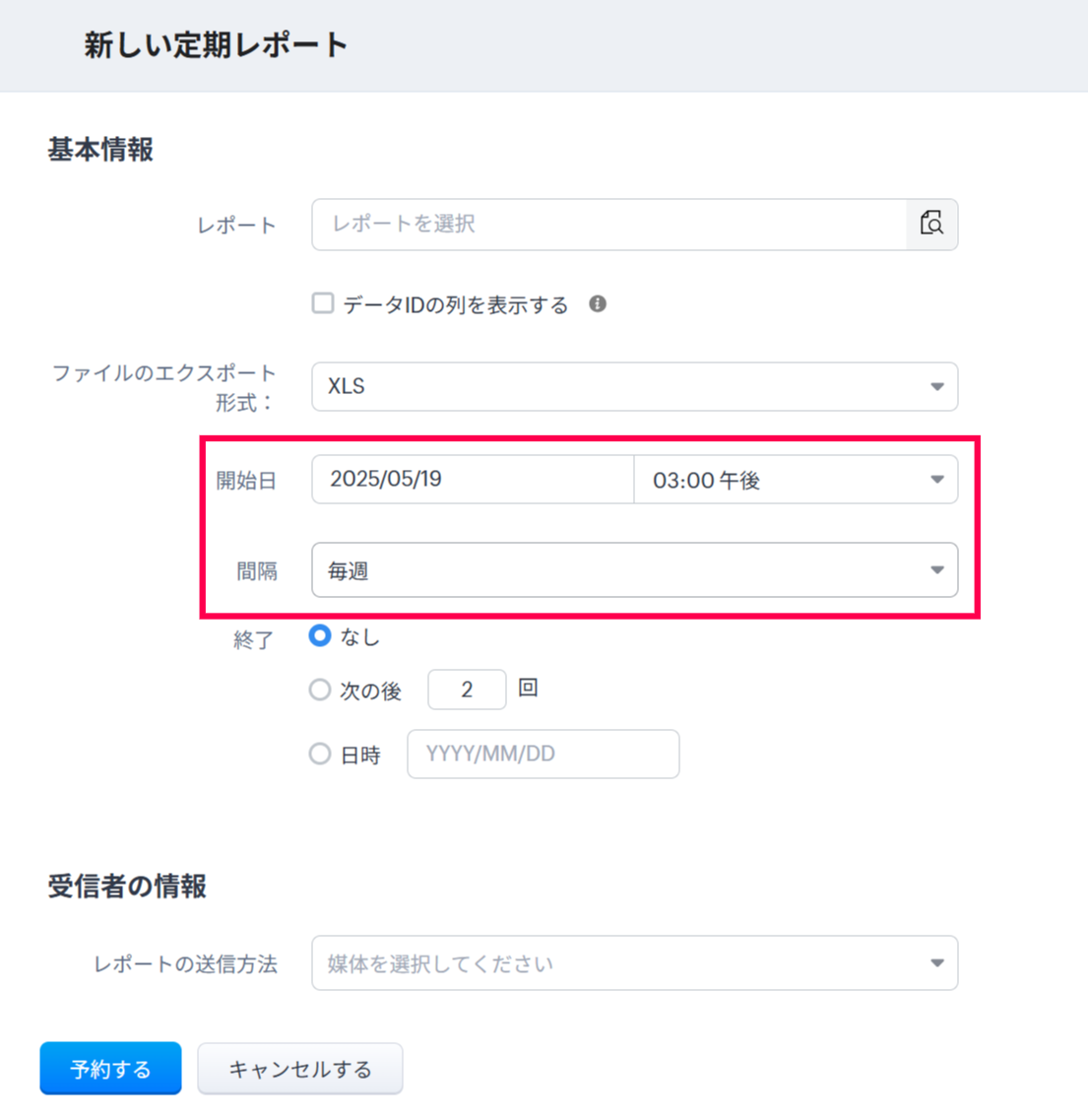1088x1120 pixels.
Task: Click the キャンセルする button
Action: coord(300,1069)
